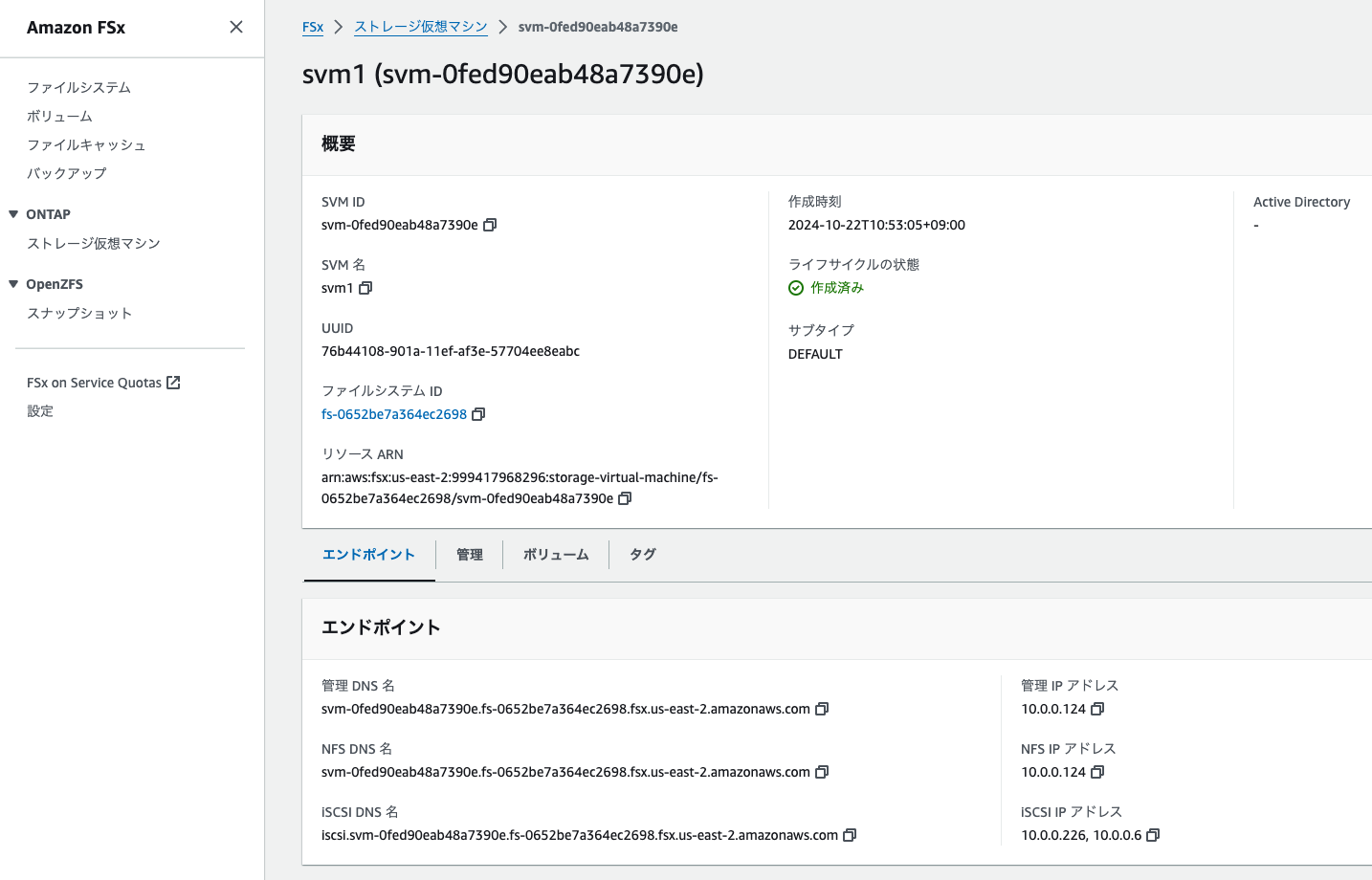The width and height of the screenshot is (1372, 880).
Task: Click the 概要 section heading
Action: [339, 143]
